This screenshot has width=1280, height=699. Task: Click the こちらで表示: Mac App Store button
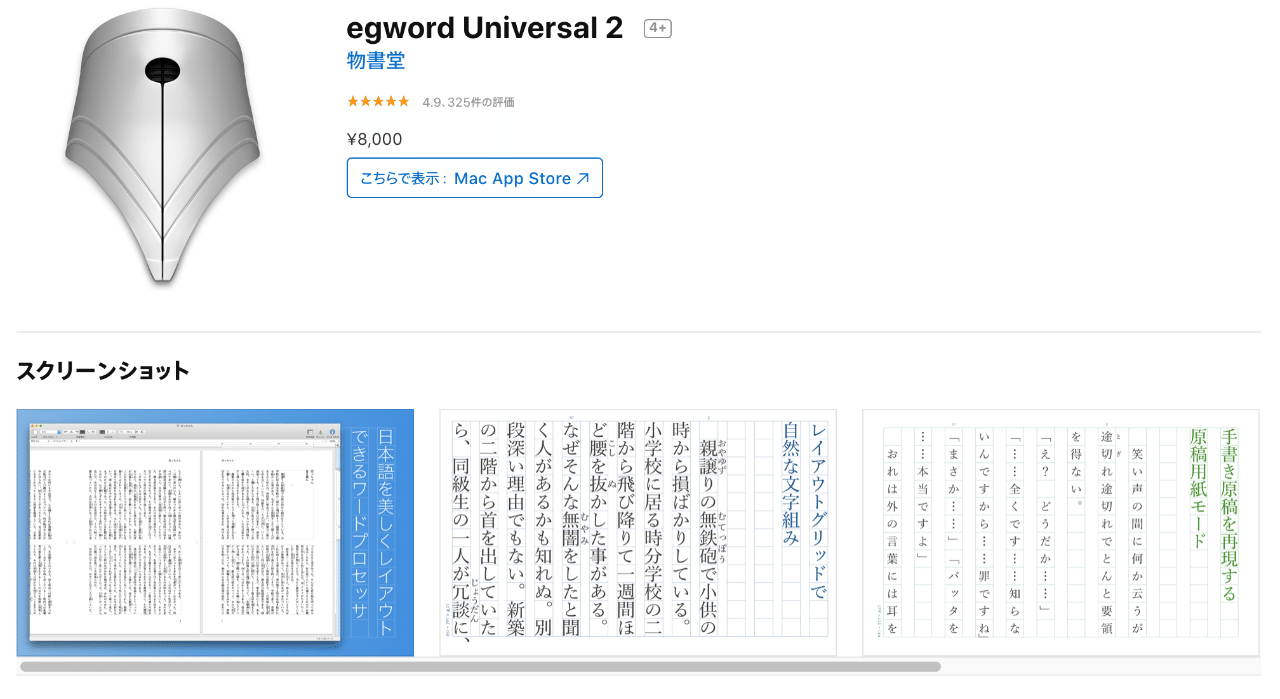pyautogui.click(x=475, y=178)
